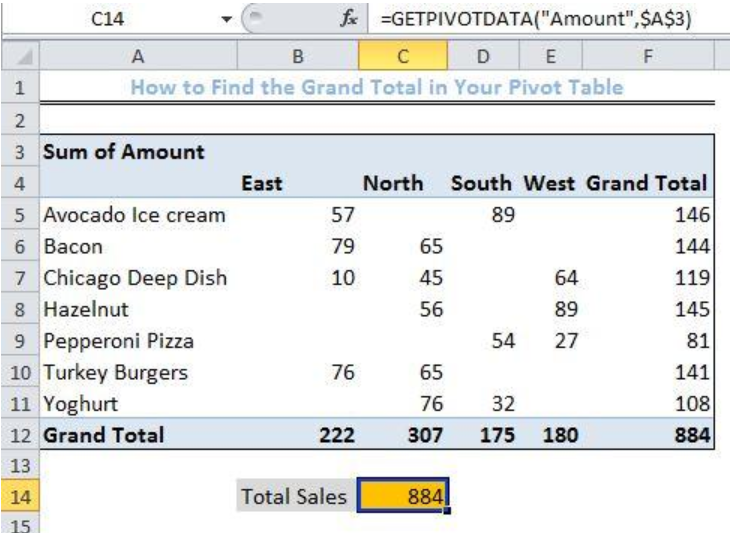The height and width of the screenshot is (533, 730).
Task: Click the title How to Find the Grand Total
Action: (x=377, y=88)
